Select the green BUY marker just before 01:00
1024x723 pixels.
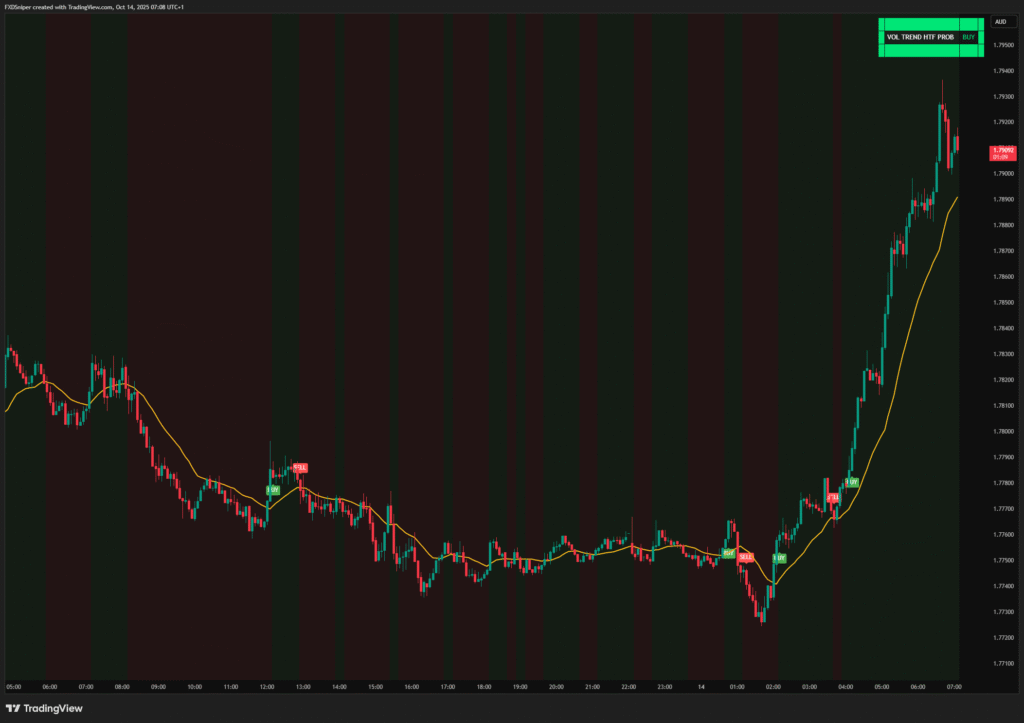(729, 553)
